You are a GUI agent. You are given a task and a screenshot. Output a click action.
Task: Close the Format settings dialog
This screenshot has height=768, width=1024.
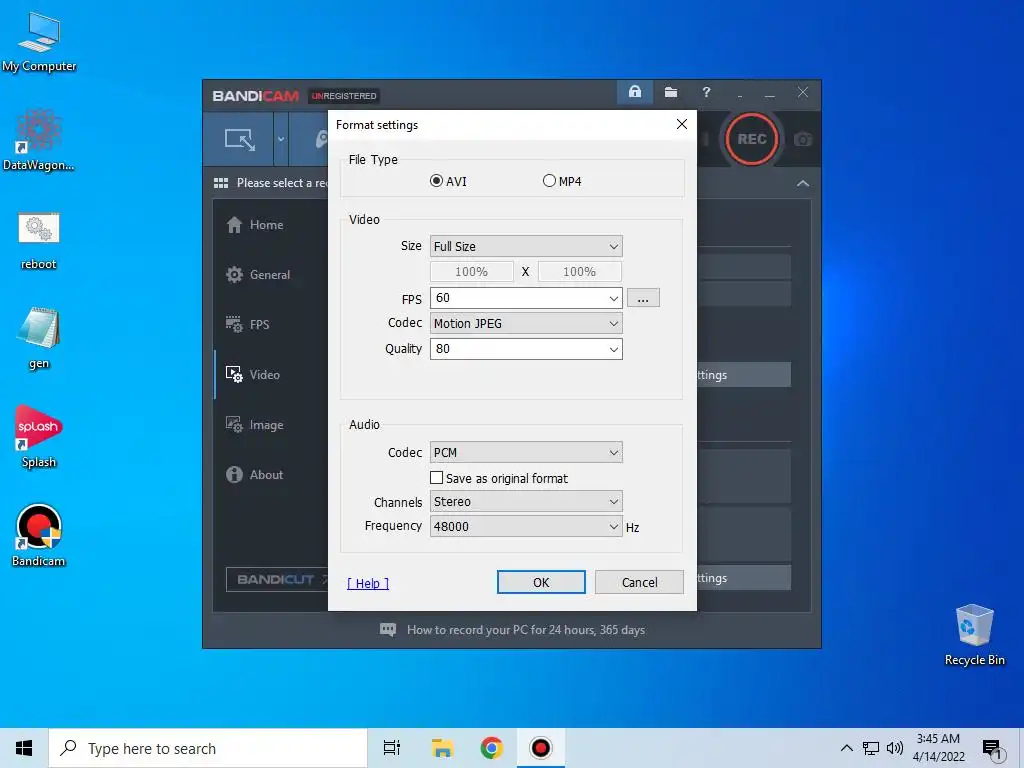(x=682, y=124)
